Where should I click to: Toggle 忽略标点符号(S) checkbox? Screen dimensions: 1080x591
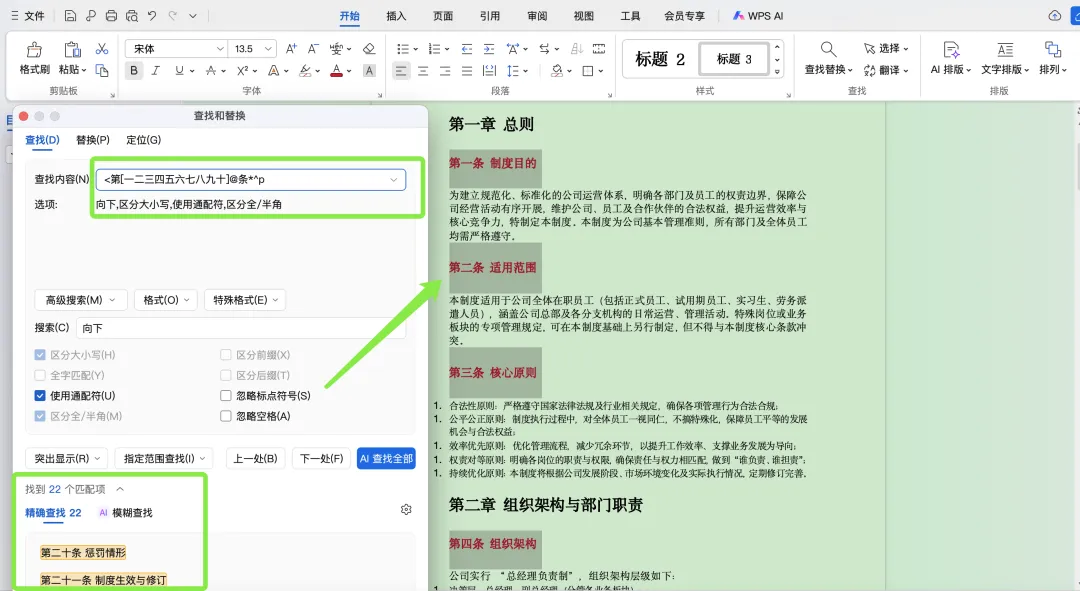pyautogui.click(x=225, y=395)
